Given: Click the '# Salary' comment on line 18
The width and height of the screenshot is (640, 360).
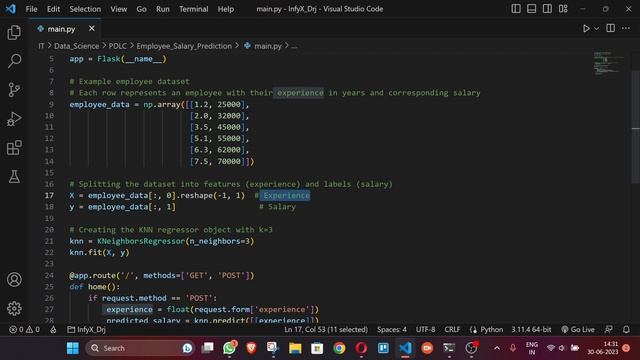Looking at the screenshot, I should [x=277, y=207].
